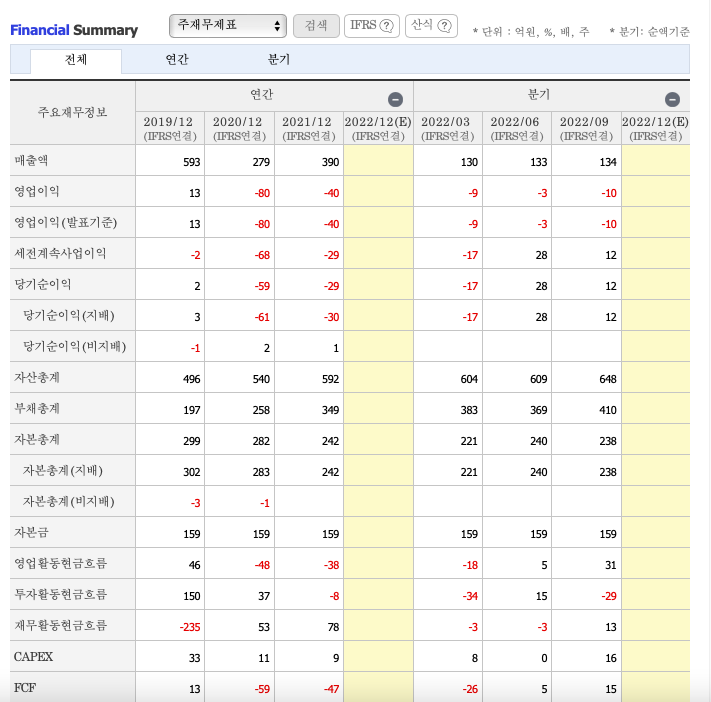Open the IFRS help button
Image resolution: width=711 pixels, height=702 pixels.
click(371, 25)
